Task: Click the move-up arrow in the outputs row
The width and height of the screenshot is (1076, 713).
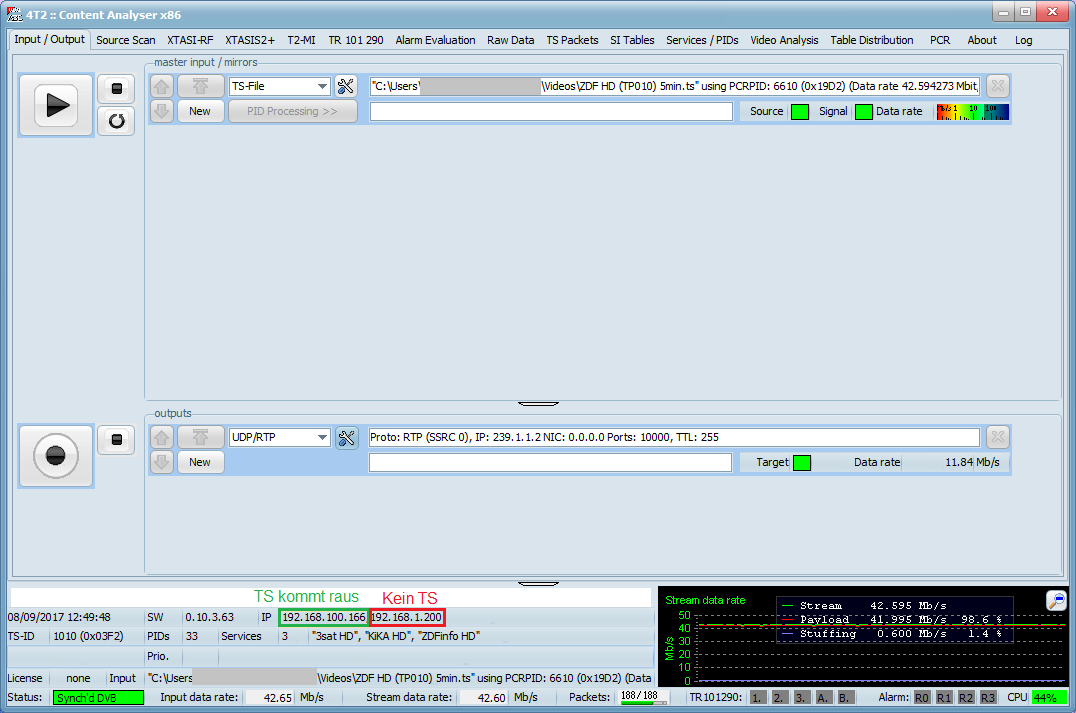Action: (162, 438)
